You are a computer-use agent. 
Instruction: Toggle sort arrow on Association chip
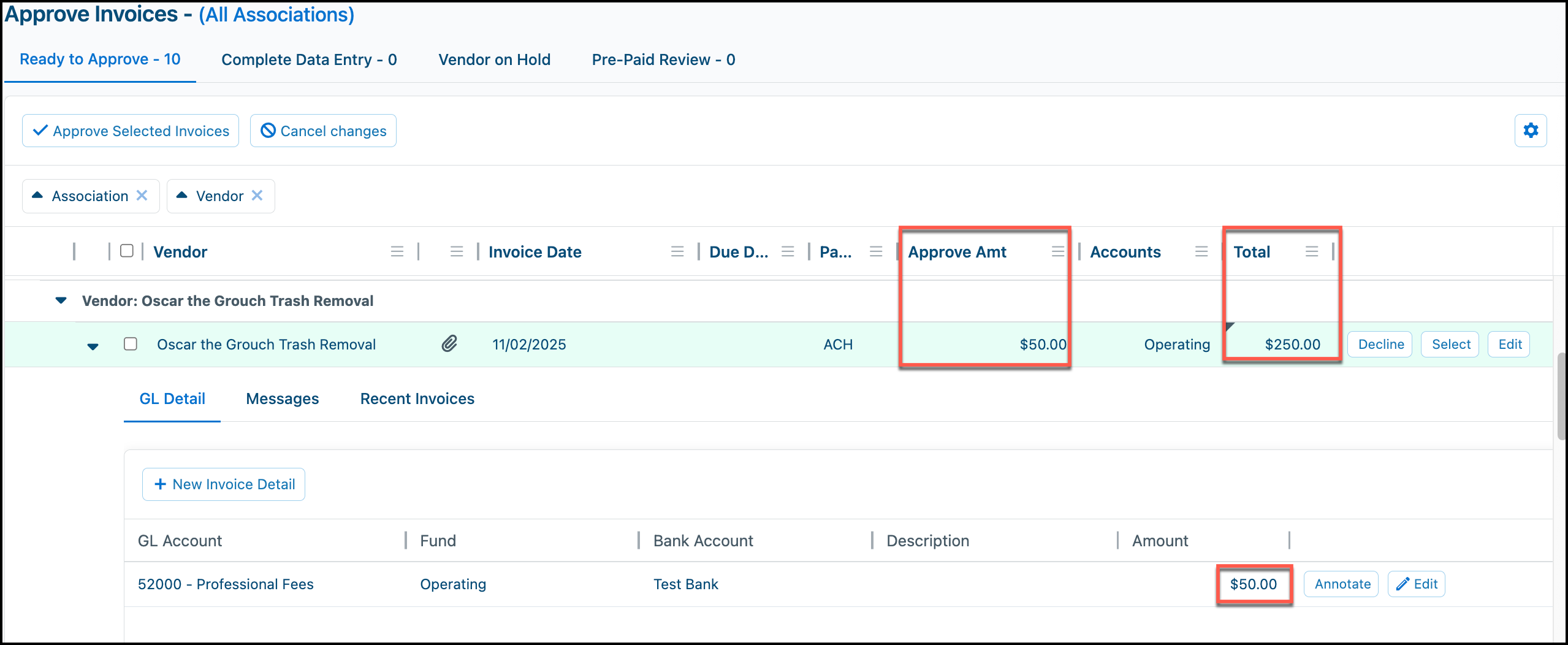[37, 196]
